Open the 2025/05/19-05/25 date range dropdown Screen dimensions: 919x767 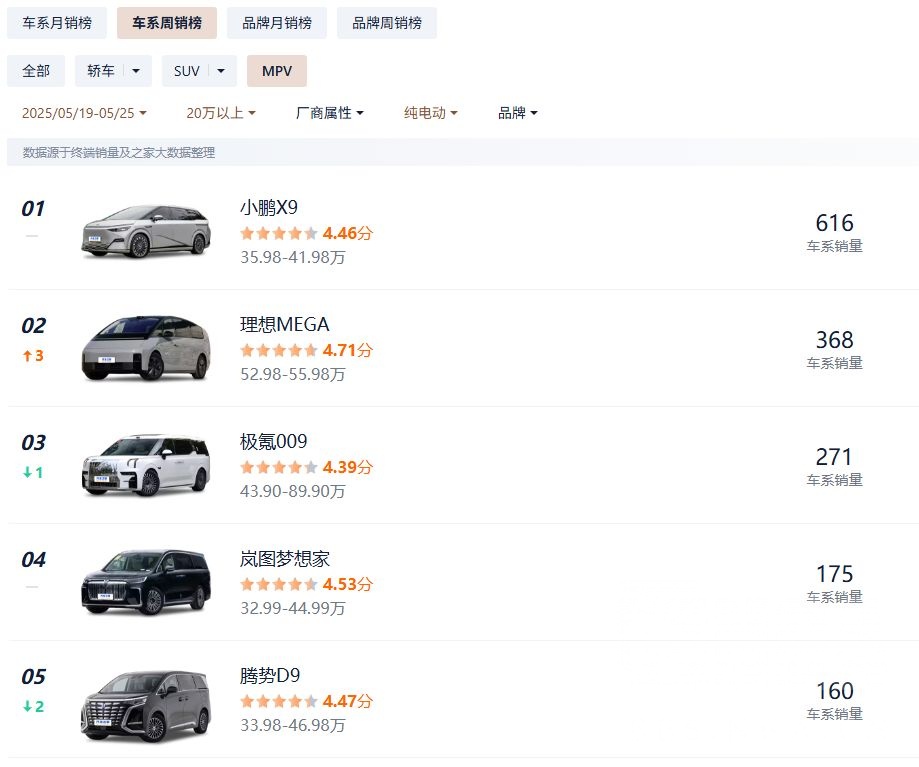[84, 113]
